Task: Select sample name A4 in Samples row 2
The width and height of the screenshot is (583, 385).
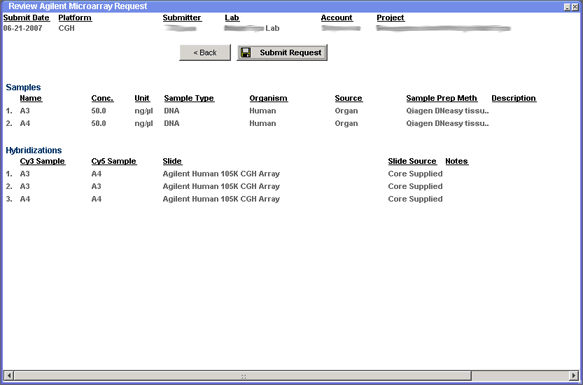Action: click(25, 123)
